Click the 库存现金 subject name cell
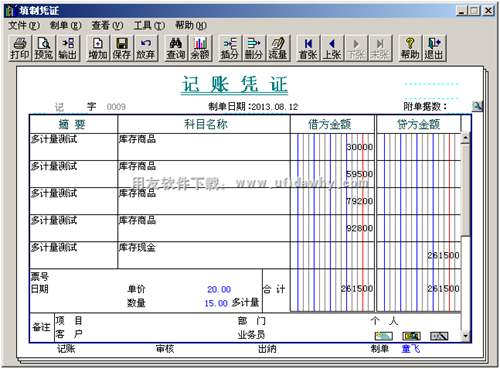Screen dimensions: 500x369 pos(204,255)
